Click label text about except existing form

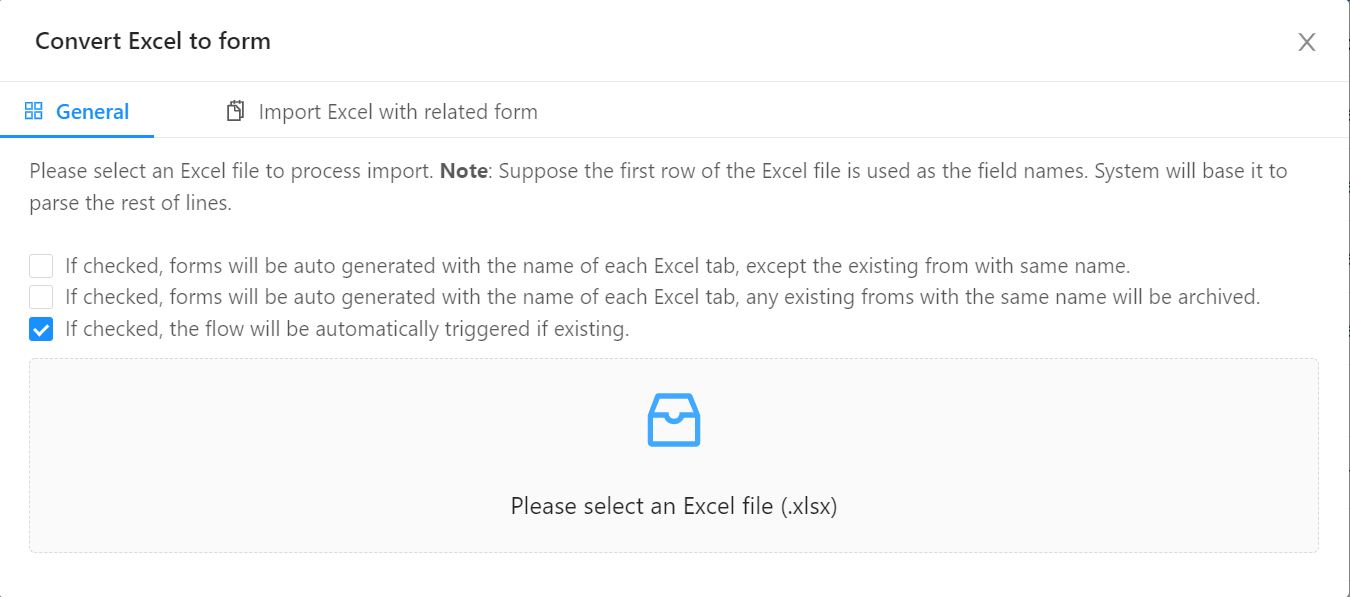click(x=598, y=266)
